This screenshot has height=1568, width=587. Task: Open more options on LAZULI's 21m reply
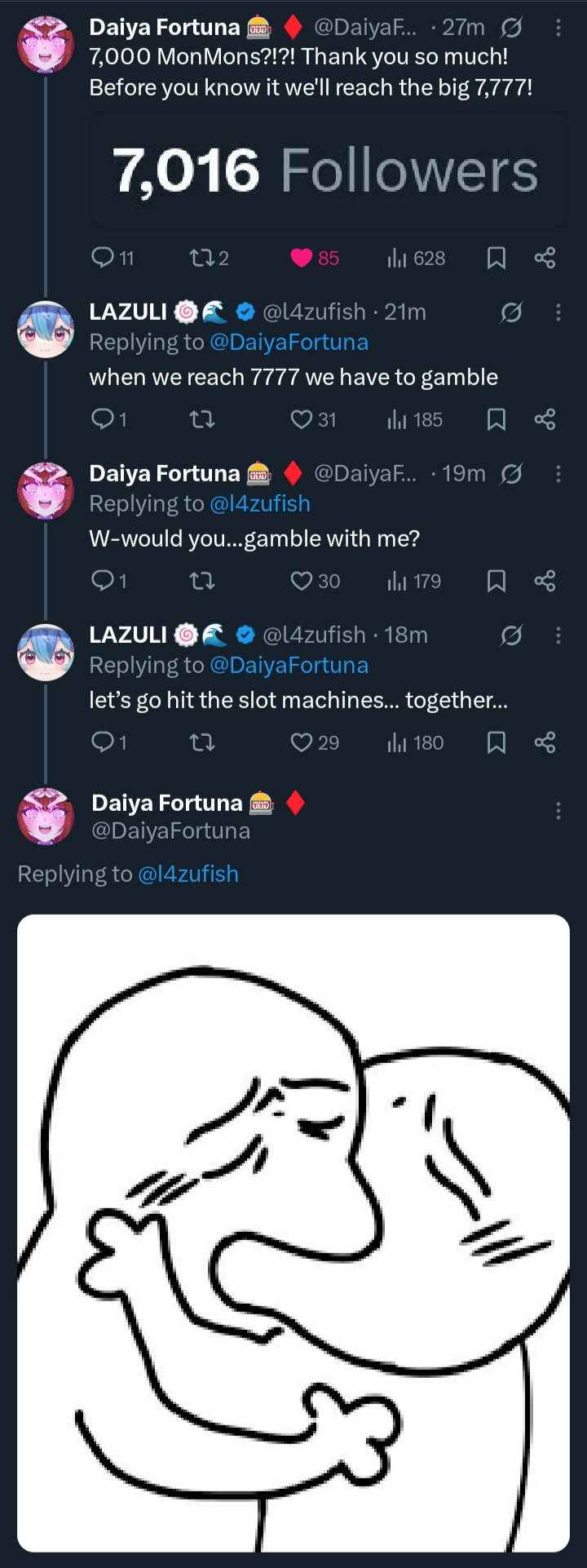558,312
